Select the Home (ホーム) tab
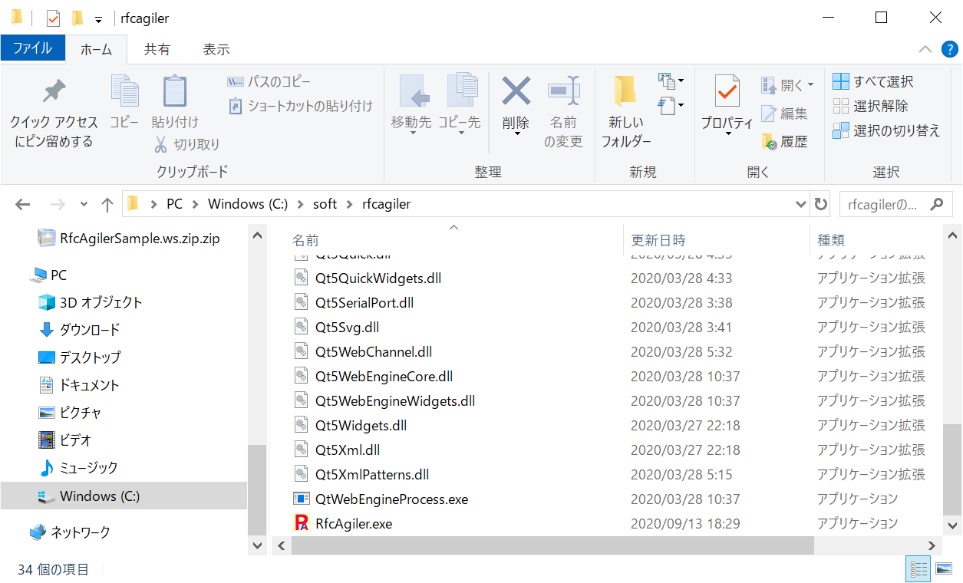Image resolution: width=963 pixels, height=583 pixels. click(96, 49)
